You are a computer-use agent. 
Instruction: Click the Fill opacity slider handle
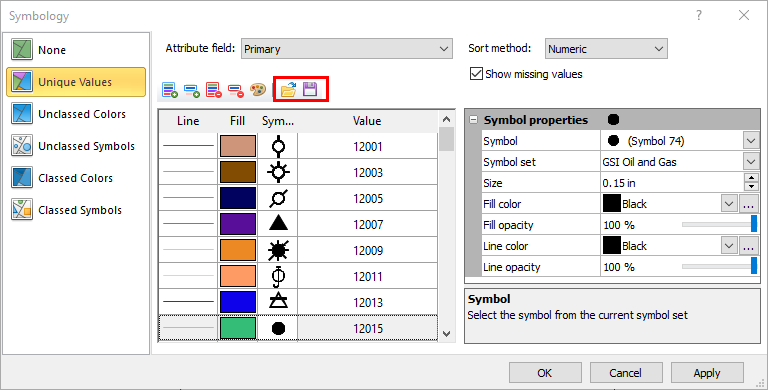click(754, 225)
